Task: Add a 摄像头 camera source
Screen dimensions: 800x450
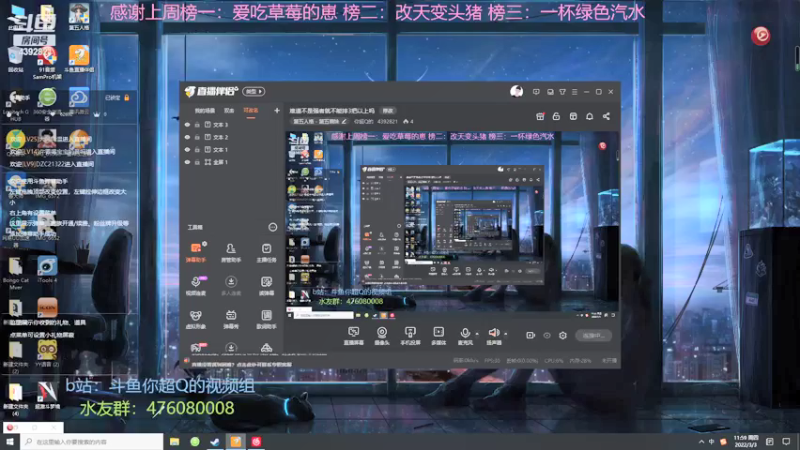Action: [x=382, y=336]
